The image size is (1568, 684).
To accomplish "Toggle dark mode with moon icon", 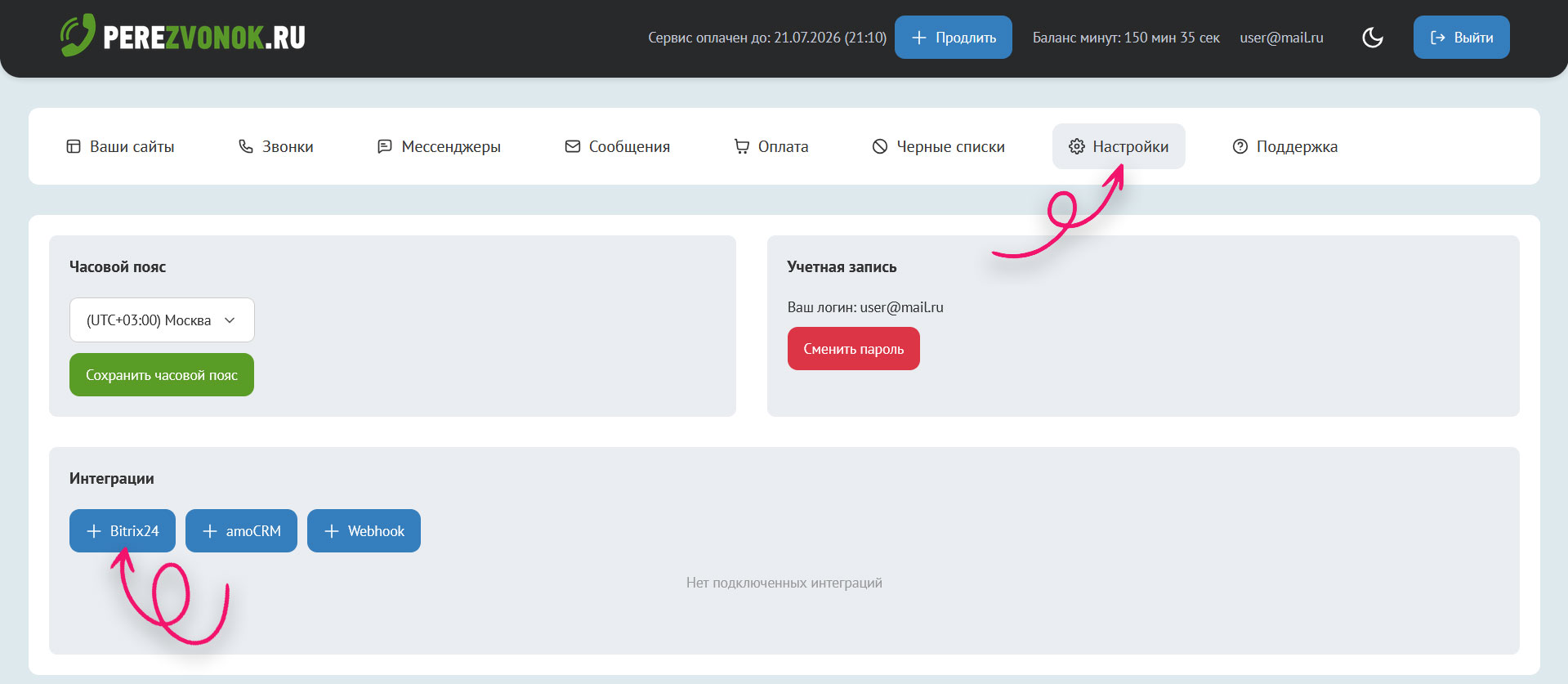I will pyautogui.click(x=1373, y=38).
